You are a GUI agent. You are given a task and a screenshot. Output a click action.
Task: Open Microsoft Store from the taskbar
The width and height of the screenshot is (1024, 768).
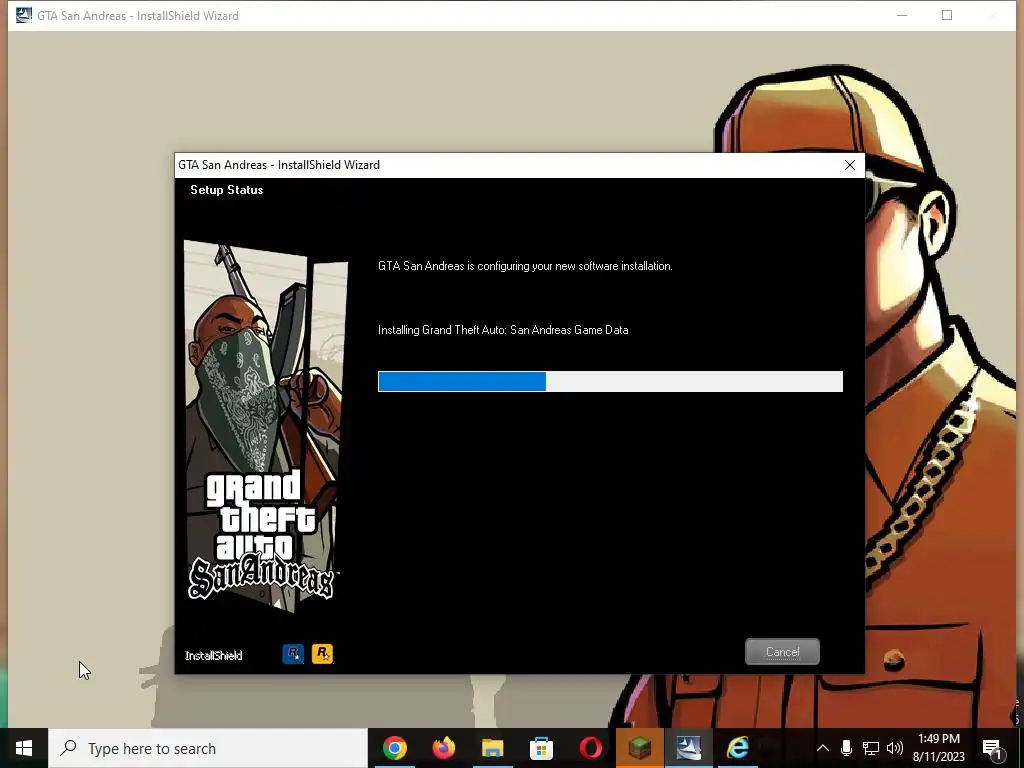pos(541,748)
